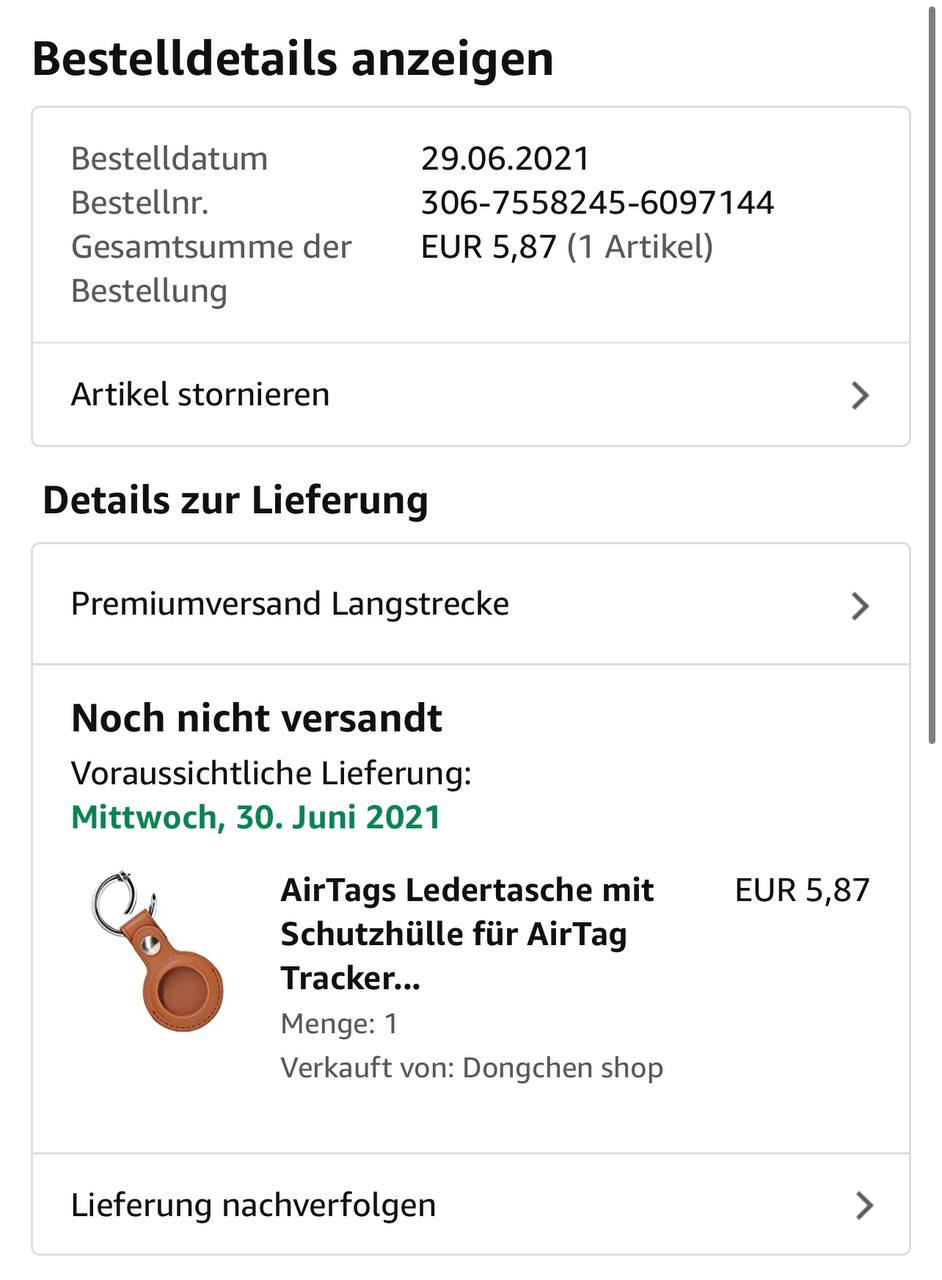
Task: Click the item price EUR 5,87
Action: [802, 889]
